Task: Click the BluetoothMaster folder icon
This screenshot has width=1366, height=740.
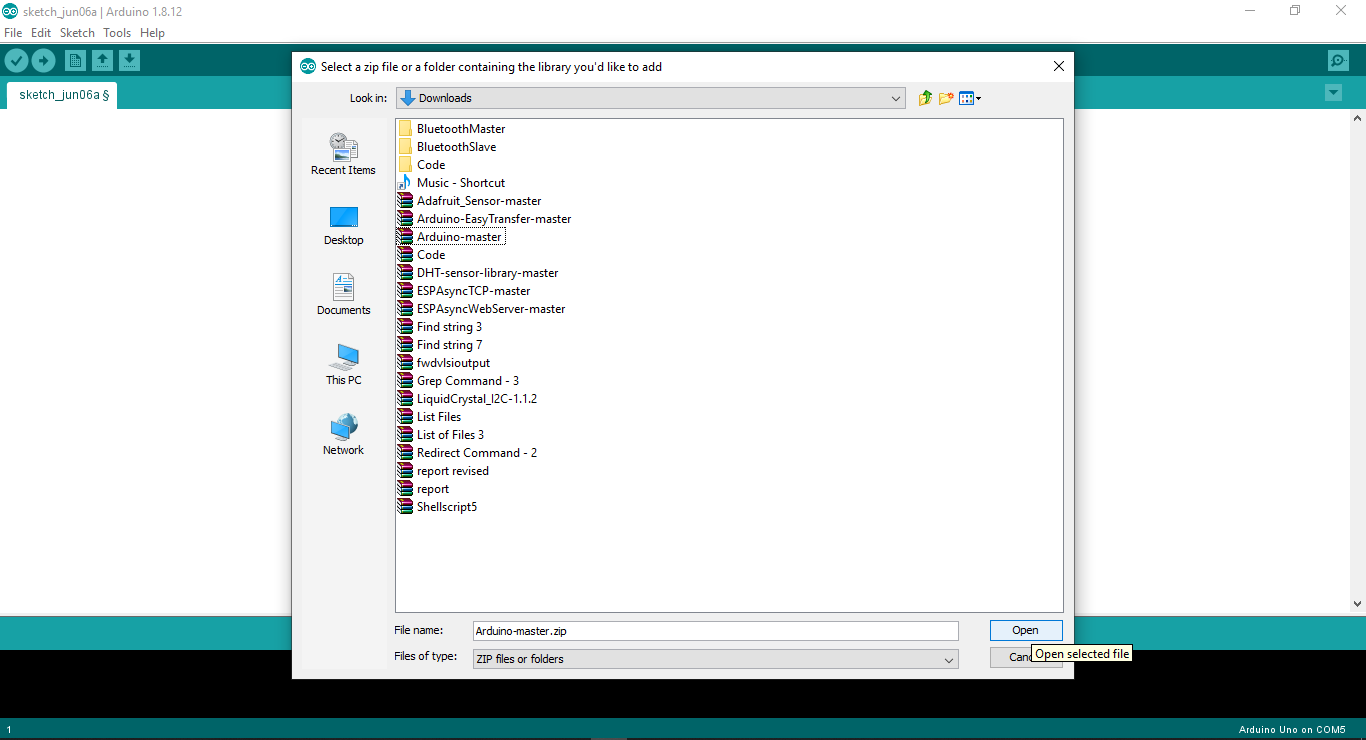Action: click(x=405, y=129)
